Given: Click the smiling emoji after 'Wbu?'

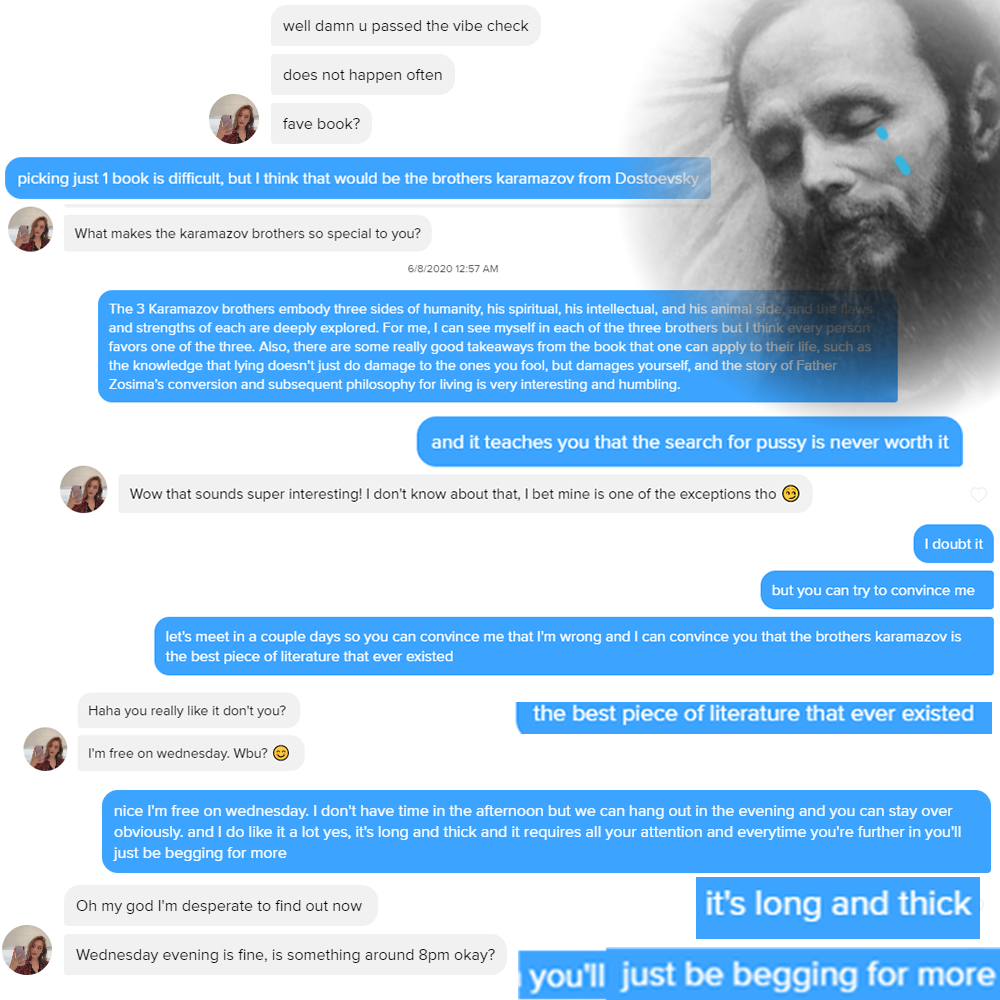Looking at the screenshot, I should click(x=281, y=753).
